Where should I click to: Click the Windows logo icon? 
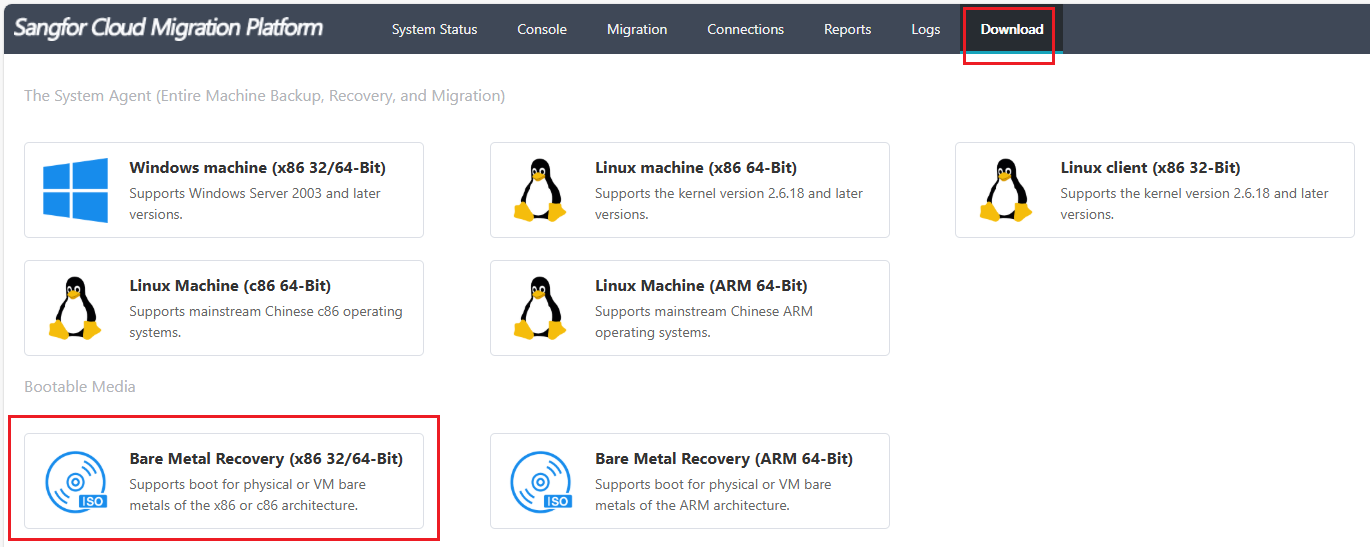[x=75, y=190]
